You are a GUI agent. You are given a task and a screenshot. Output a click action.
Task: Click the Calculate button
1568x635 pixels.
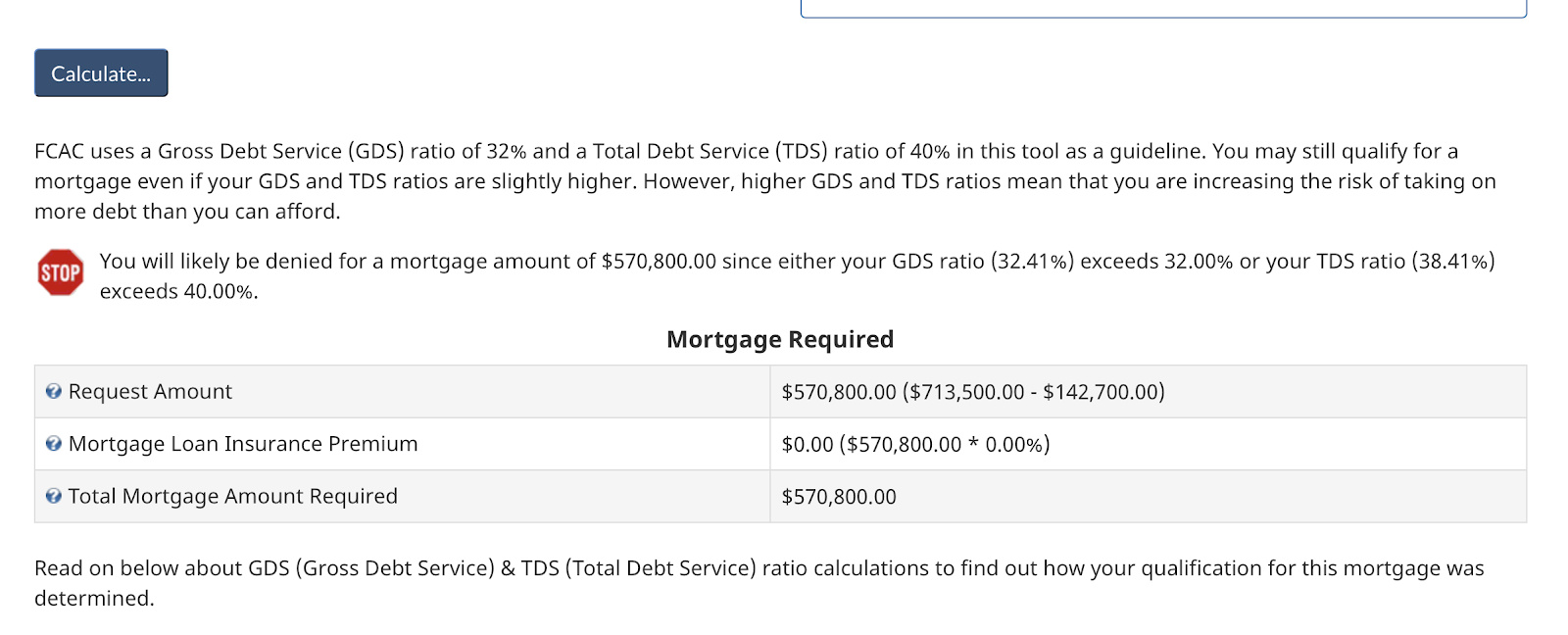point(100,73)
